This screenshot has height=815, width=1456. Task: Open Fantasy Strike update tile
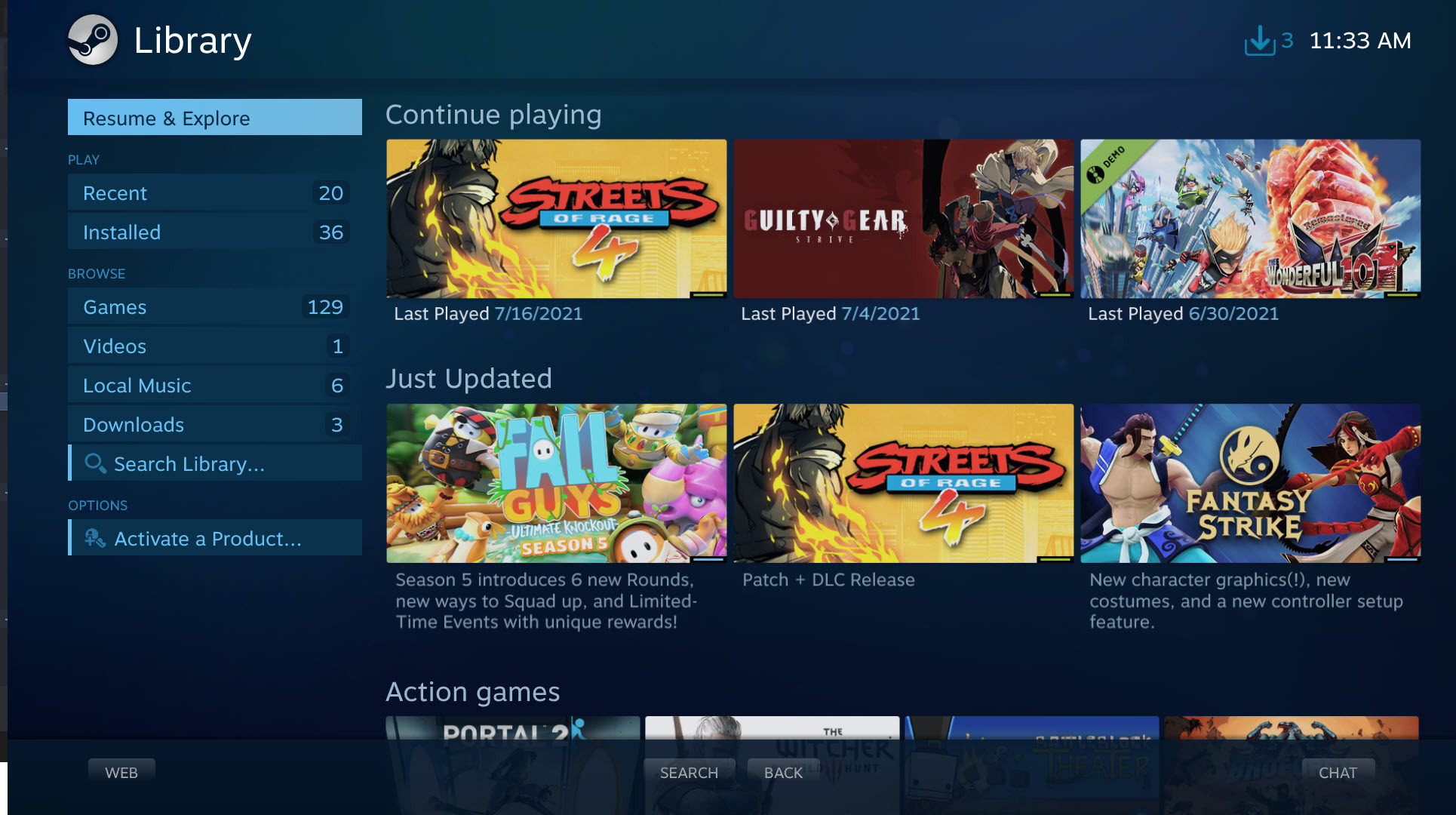click(1251, 483)
